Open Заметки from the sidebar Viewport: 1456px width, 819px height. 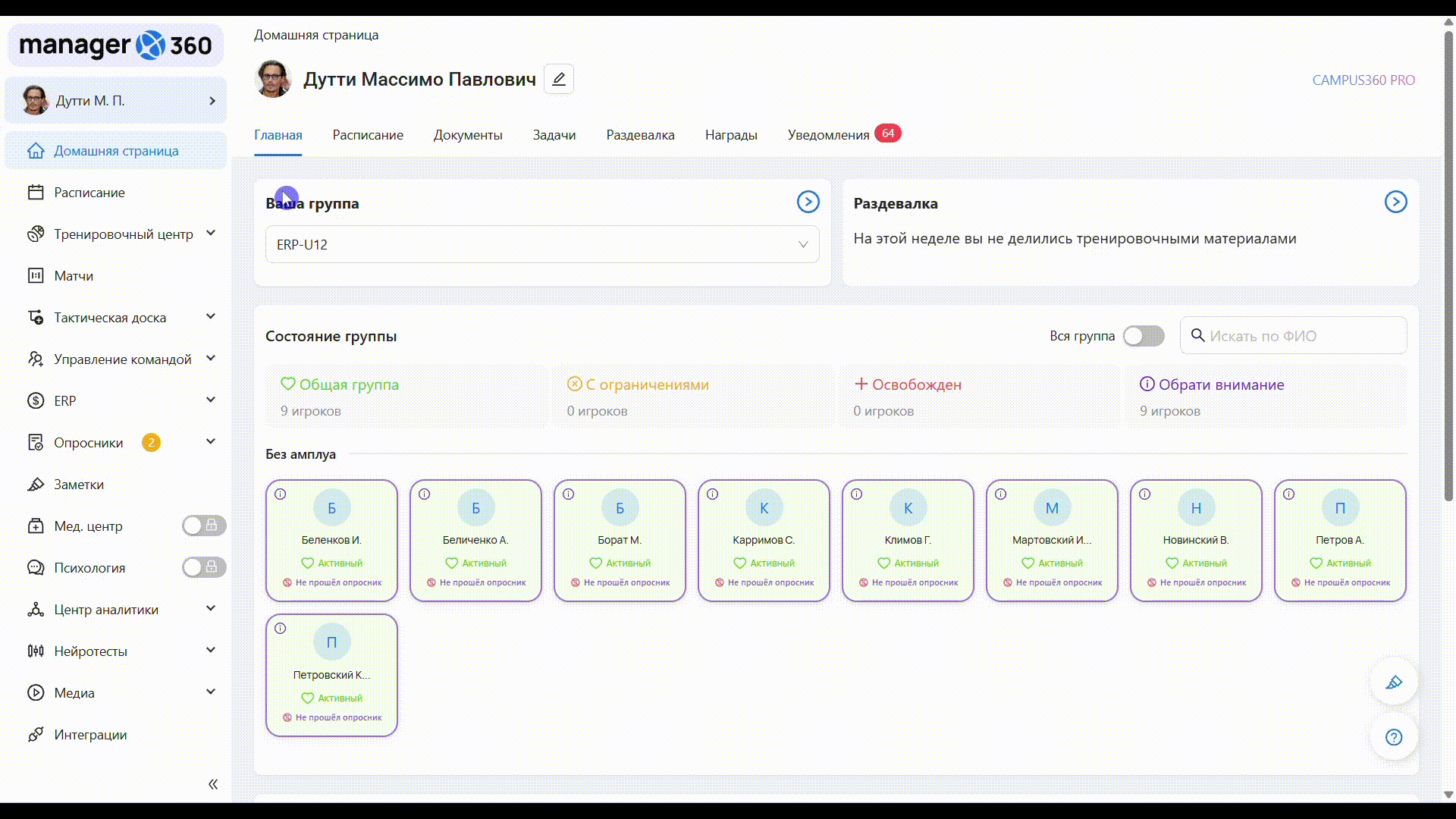[x=79, y=485]
